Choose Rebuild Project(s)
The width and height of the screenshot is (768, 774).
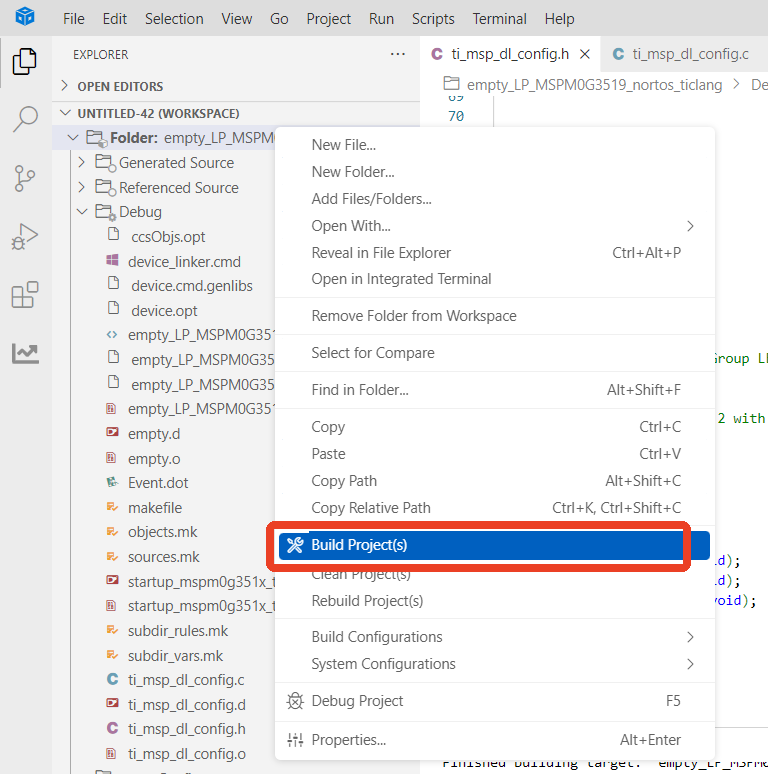(495, 601)
